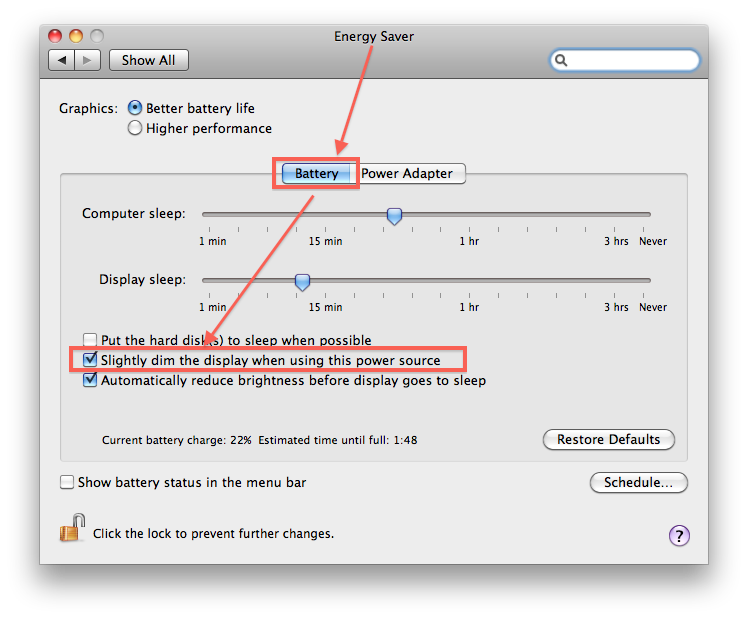Screen dimensions: 748x619
Task: Click the Computer sleep: label
Action: click(134, 213)
